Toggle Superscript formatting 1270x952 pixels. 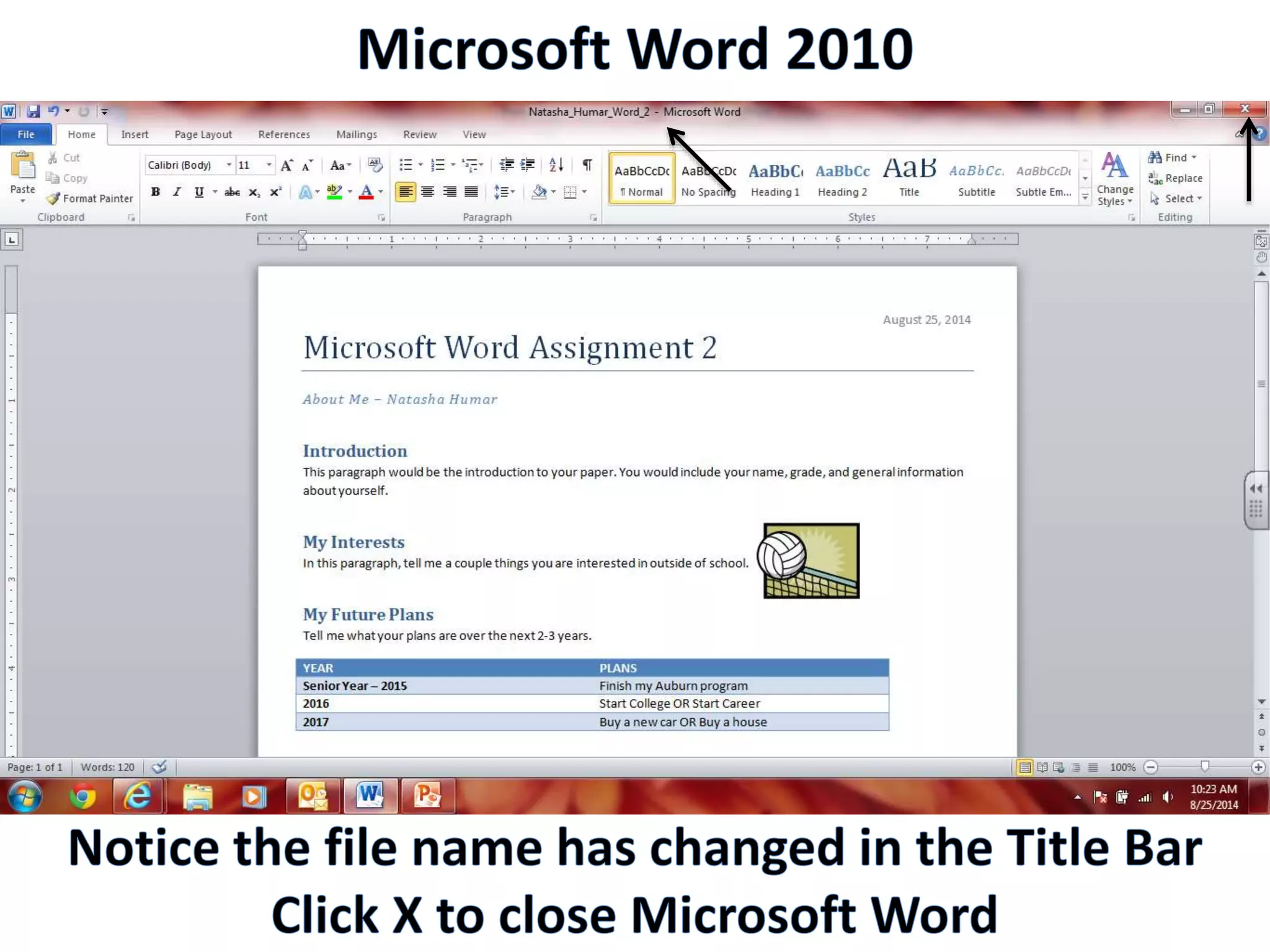point(275,192)
